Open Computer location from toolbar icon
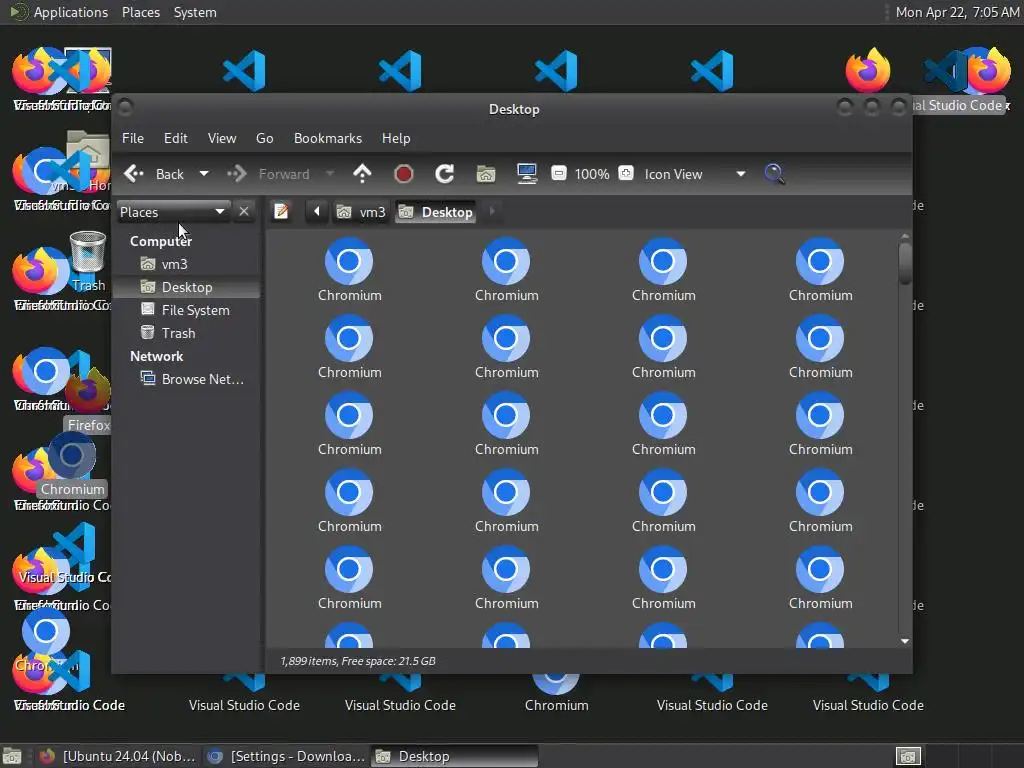 [526, 174]
